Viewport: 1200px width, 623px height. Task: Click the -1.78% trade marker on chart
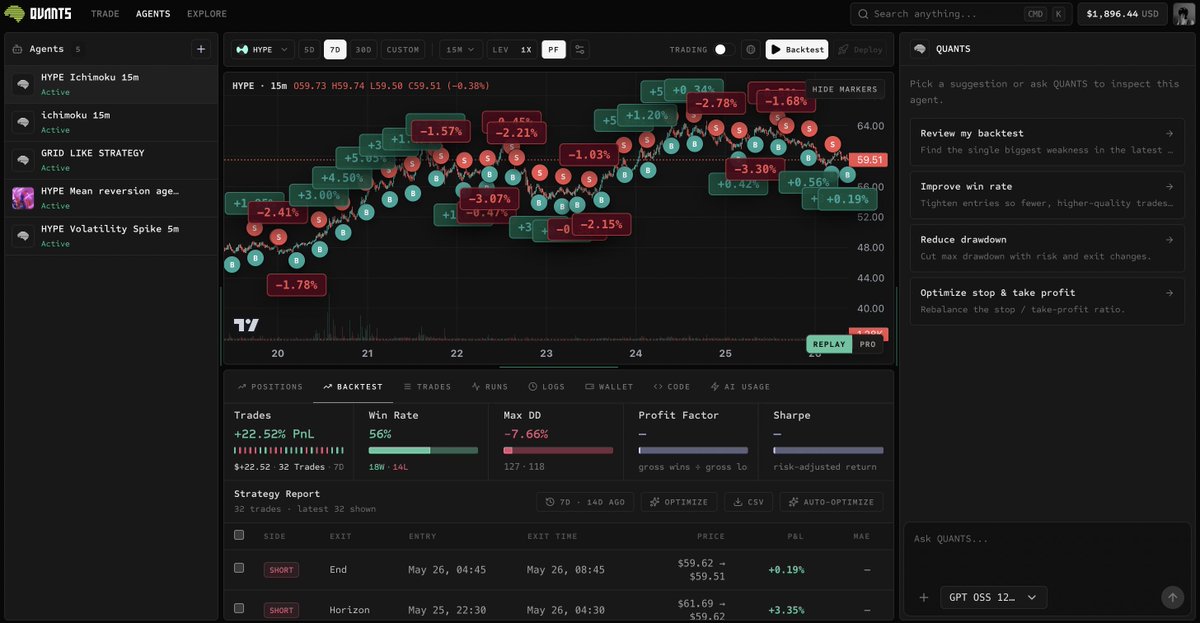coord(296,285)
